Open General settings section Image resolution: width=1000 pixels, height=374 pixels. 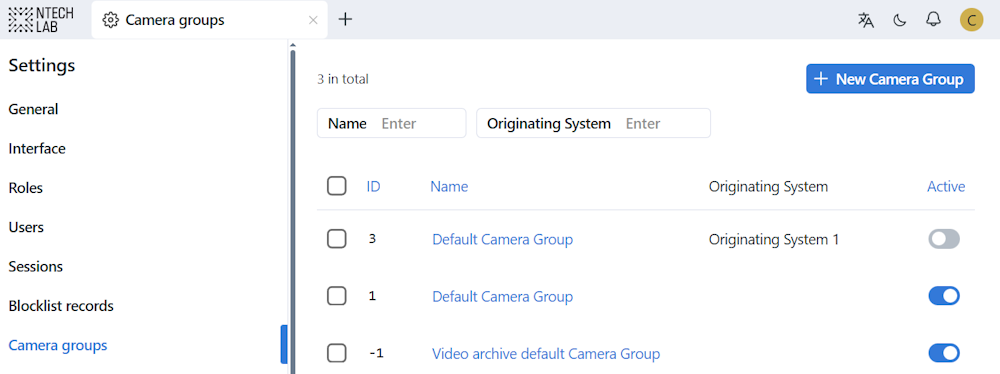coord(33,109)
